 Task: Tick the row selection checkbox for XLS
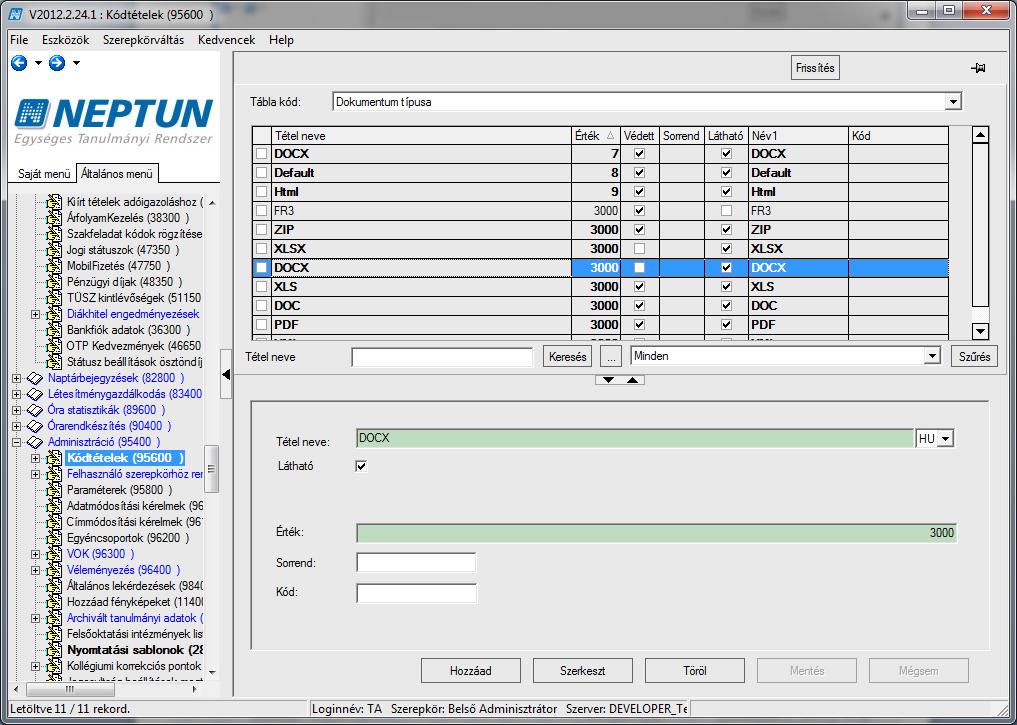tap(261, 286)
